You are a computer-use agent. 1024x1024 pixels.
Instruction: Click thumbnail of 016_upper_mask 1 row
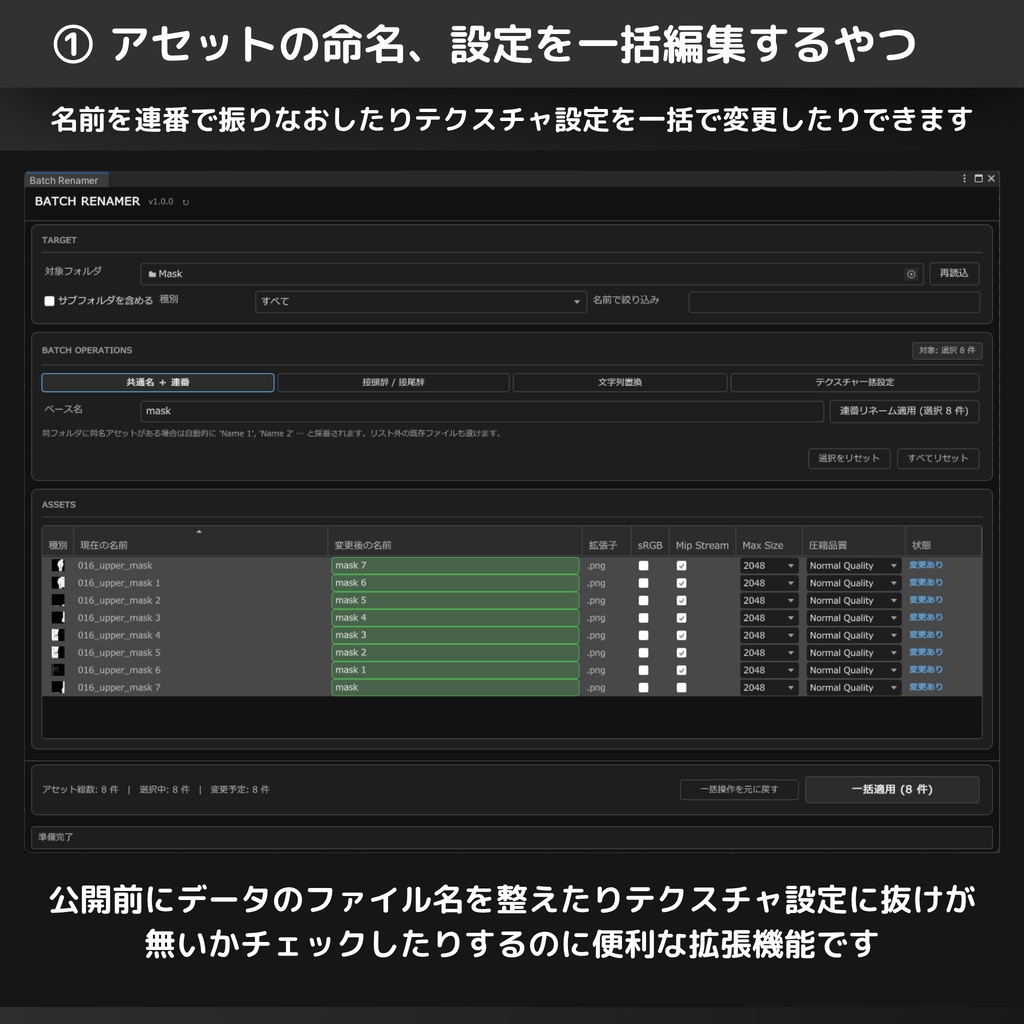58,583
